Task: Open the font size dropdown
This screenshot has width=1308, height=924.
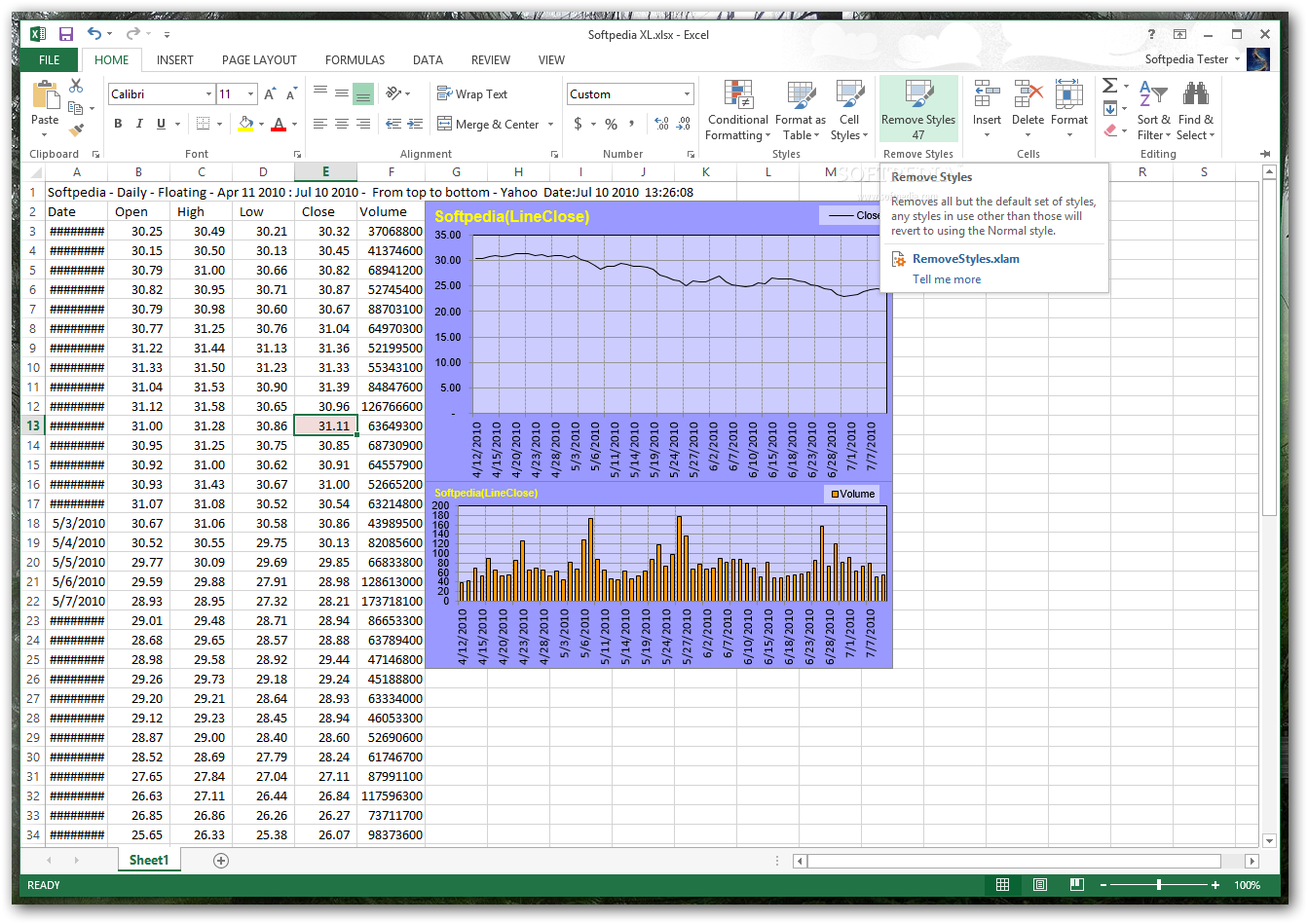Action: coord(250,94)
